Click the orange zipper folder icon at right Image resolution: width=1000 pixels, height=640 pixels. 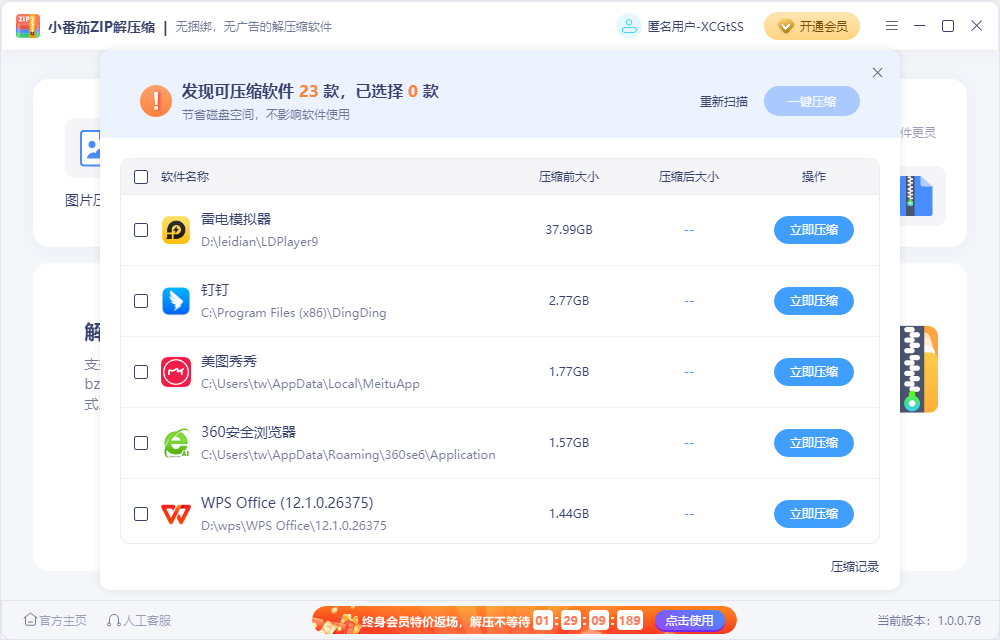tap(918, 369)
